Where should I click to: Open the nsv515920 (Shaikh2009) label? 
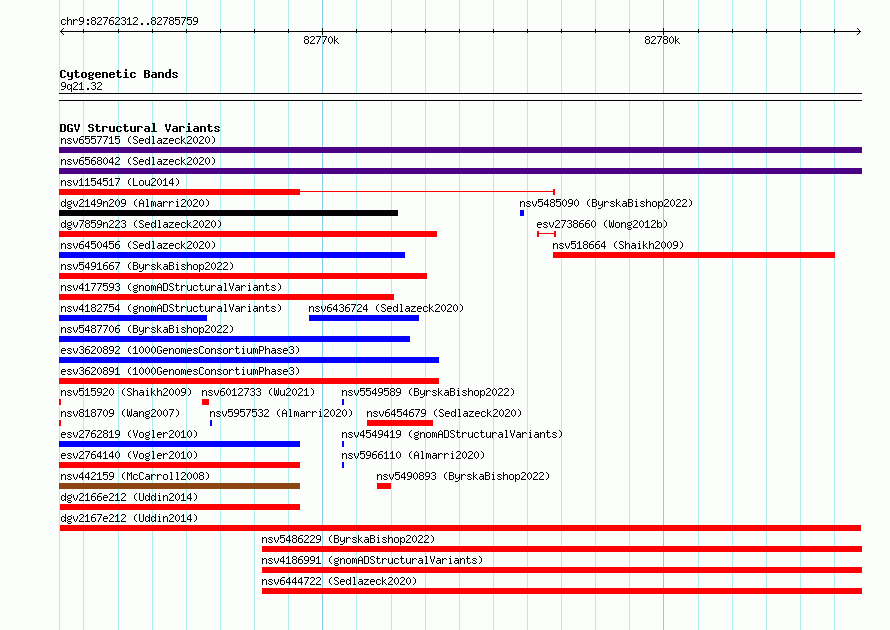[x=126, y=392]
